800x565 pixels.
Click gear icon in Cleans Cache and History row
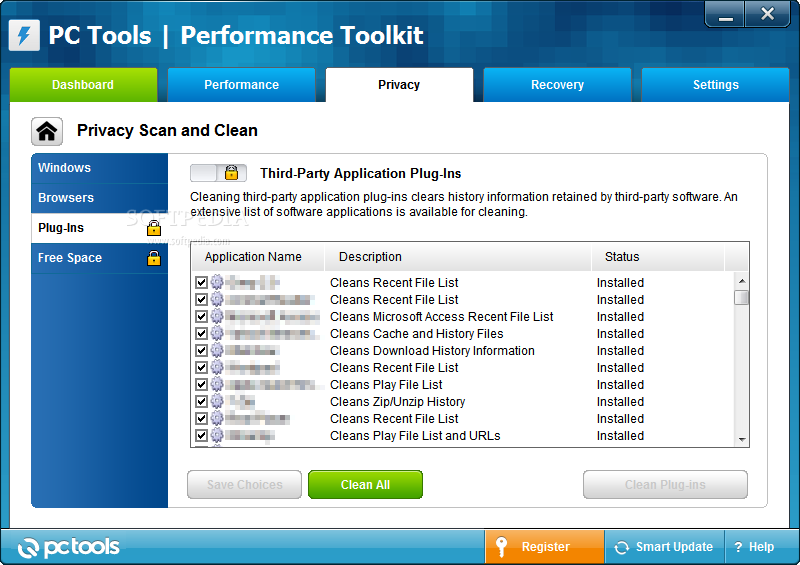coord(217,333)
